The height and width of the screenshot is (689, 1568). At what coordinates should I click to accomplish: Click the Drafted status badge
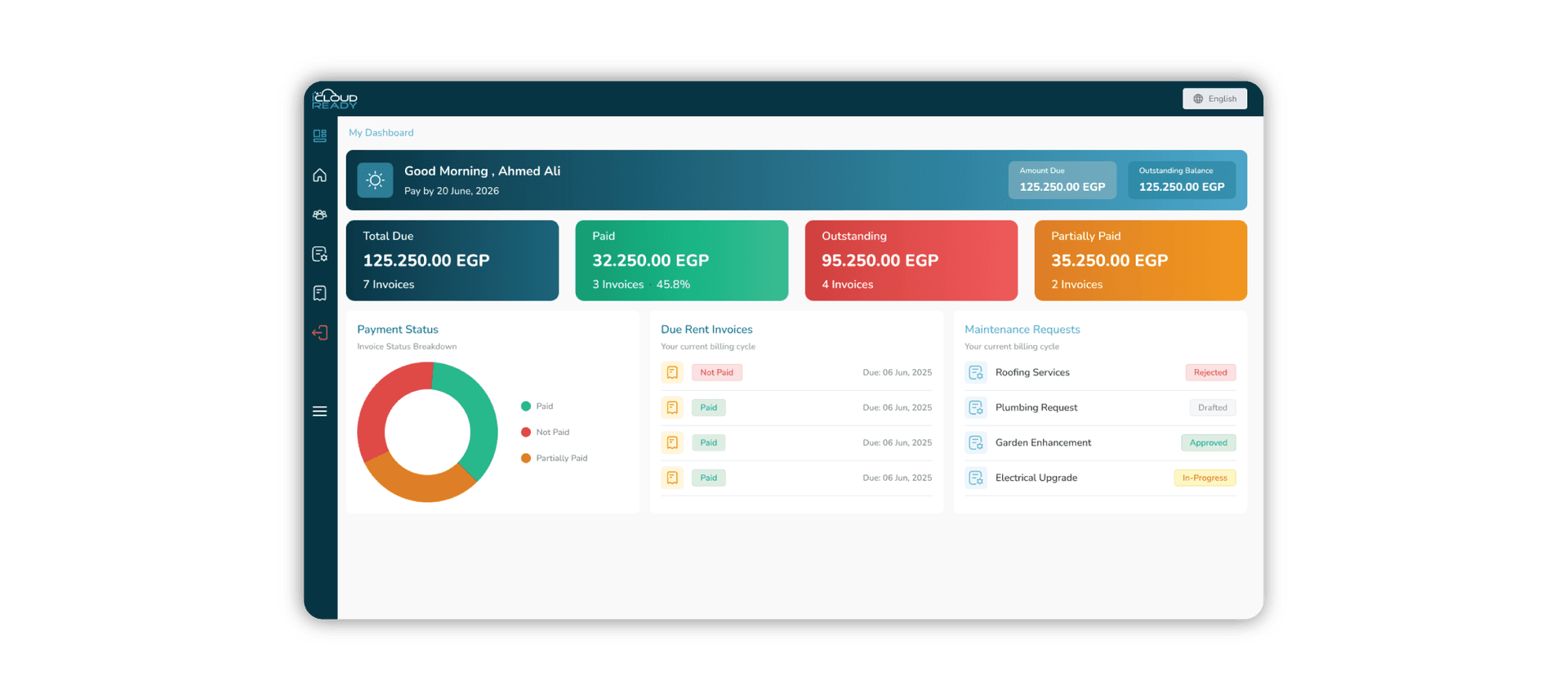point(1212,407)
